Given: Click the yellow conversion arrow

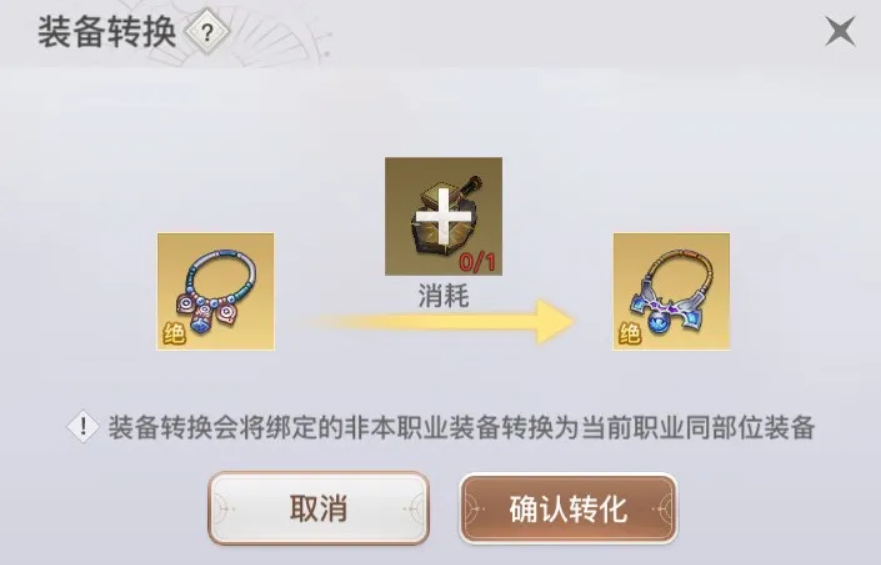Looking at the screenshot, I should tap(441, 322).
